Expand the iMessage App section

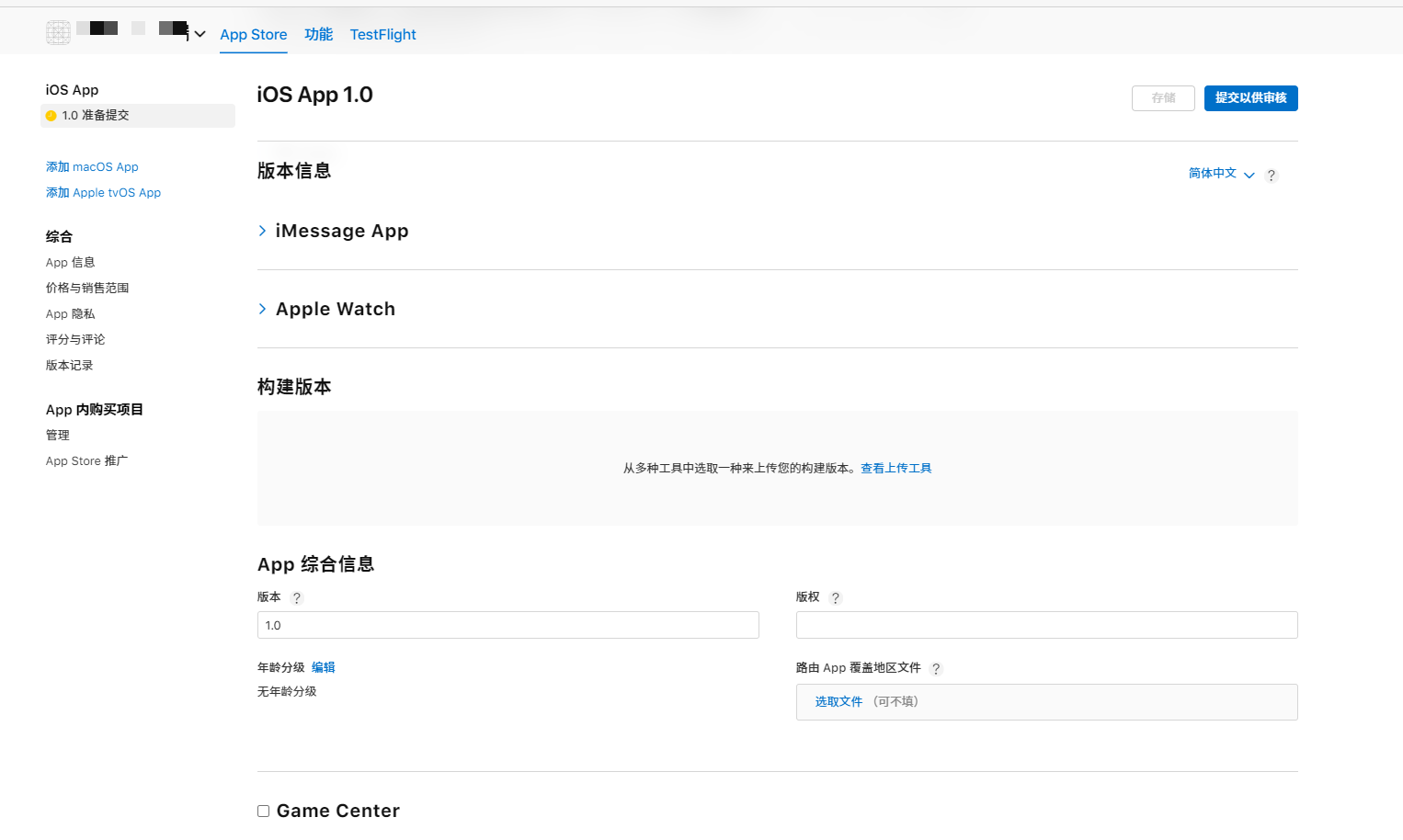pyautogui.click(x=263, y=231)
